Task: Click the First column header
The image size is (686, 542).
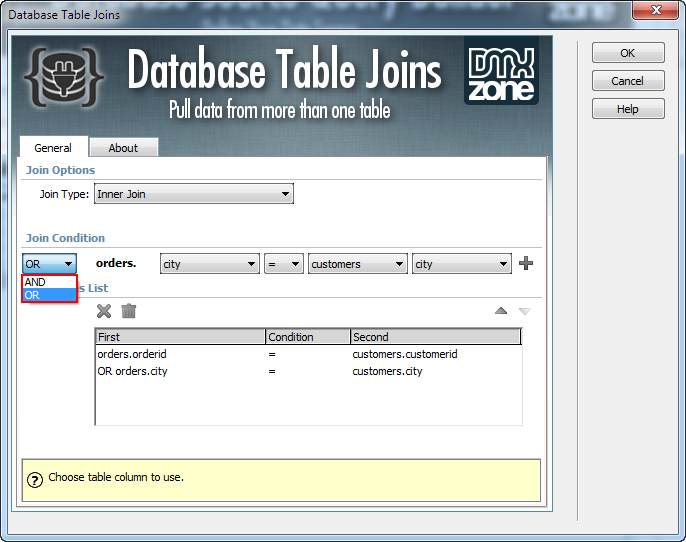Action: pyautogui.click(x=180, y=337)
